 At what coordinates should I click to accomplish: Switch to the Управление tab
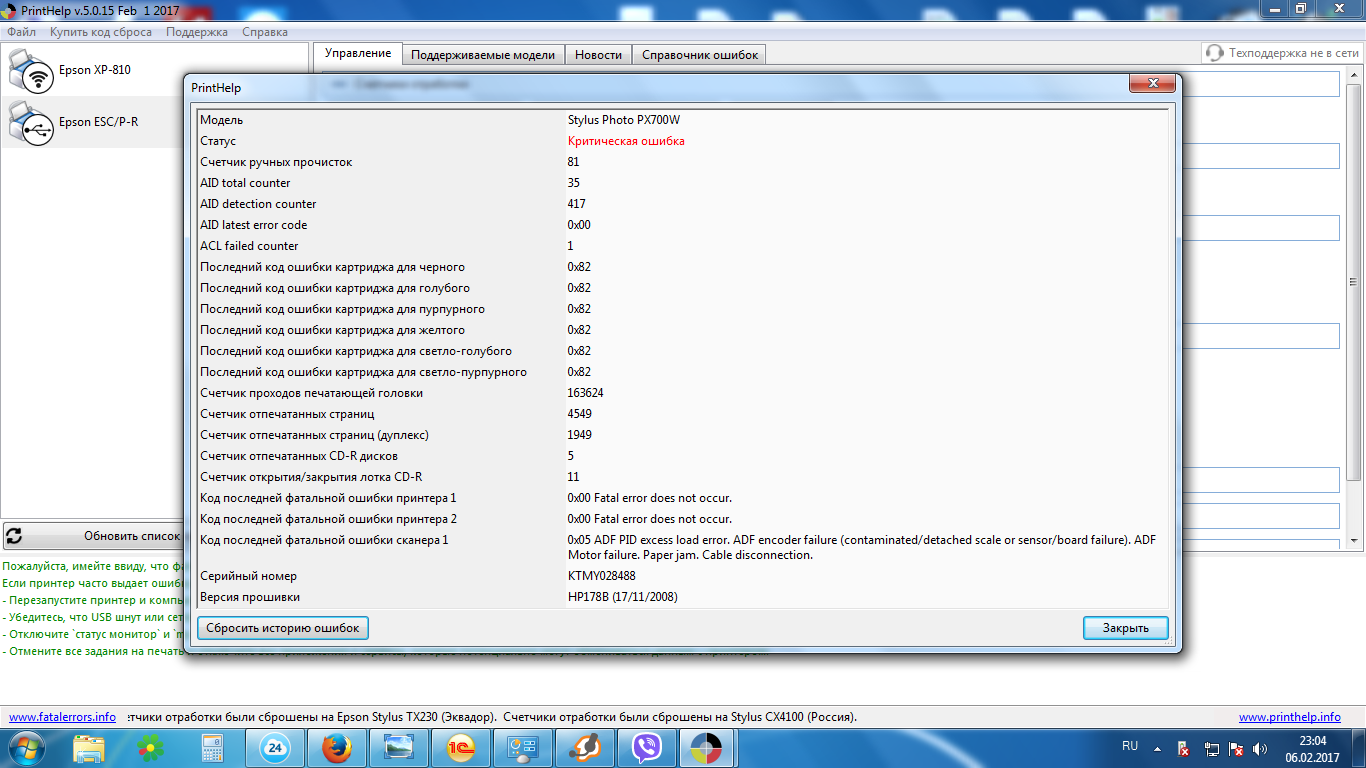[358, 54]
